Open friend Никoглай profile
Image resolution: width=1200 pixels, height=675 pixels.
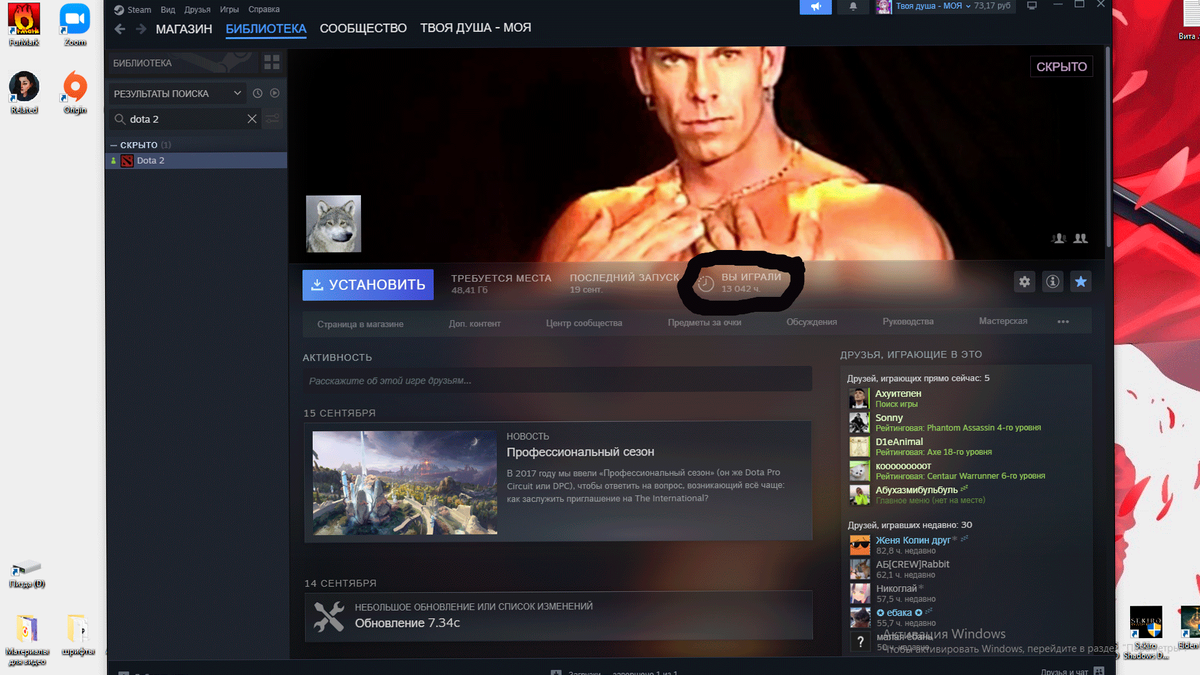[896, 588]
